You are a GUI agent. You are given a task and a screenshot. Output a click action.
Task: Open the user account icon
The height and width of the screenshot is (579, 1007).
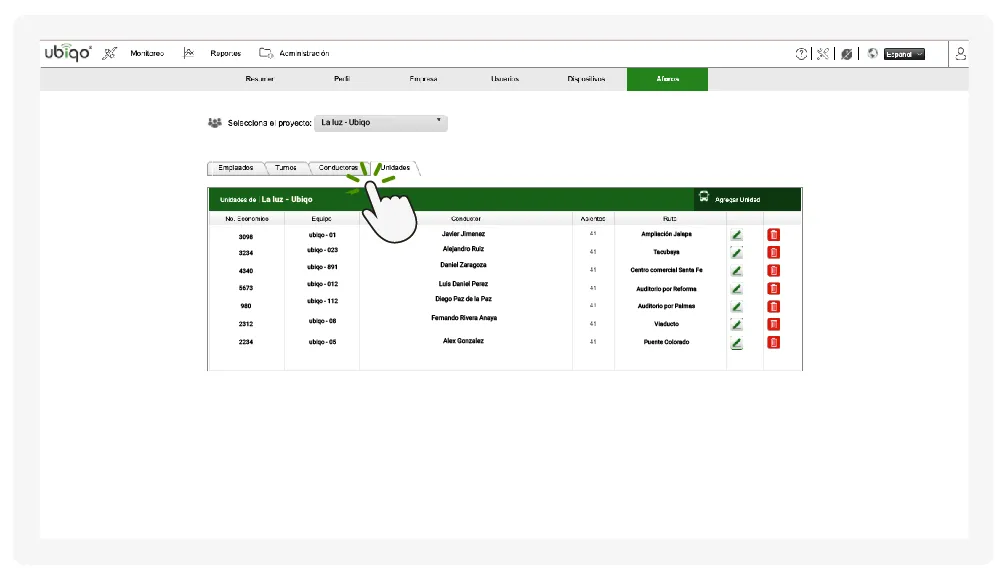pos(960,54)
